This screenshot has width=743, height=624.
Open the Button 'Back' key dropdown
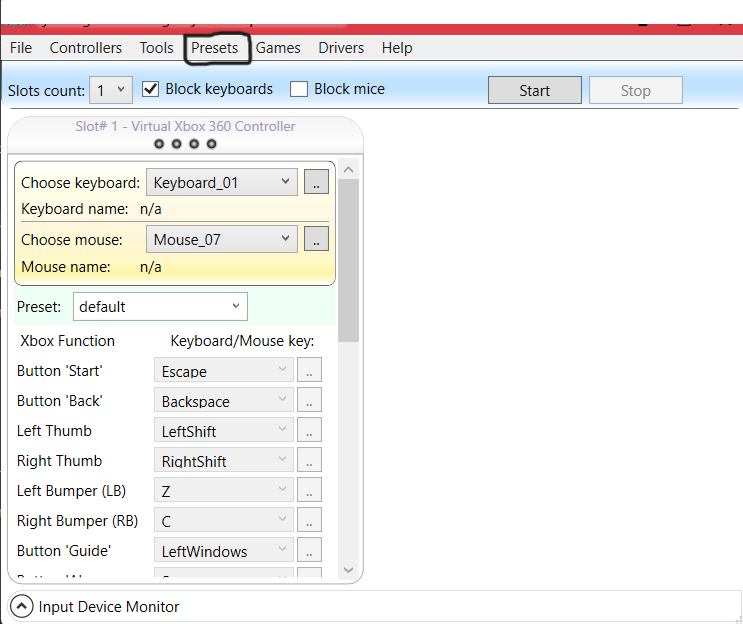pyautogui.click(x=224, y=400)
